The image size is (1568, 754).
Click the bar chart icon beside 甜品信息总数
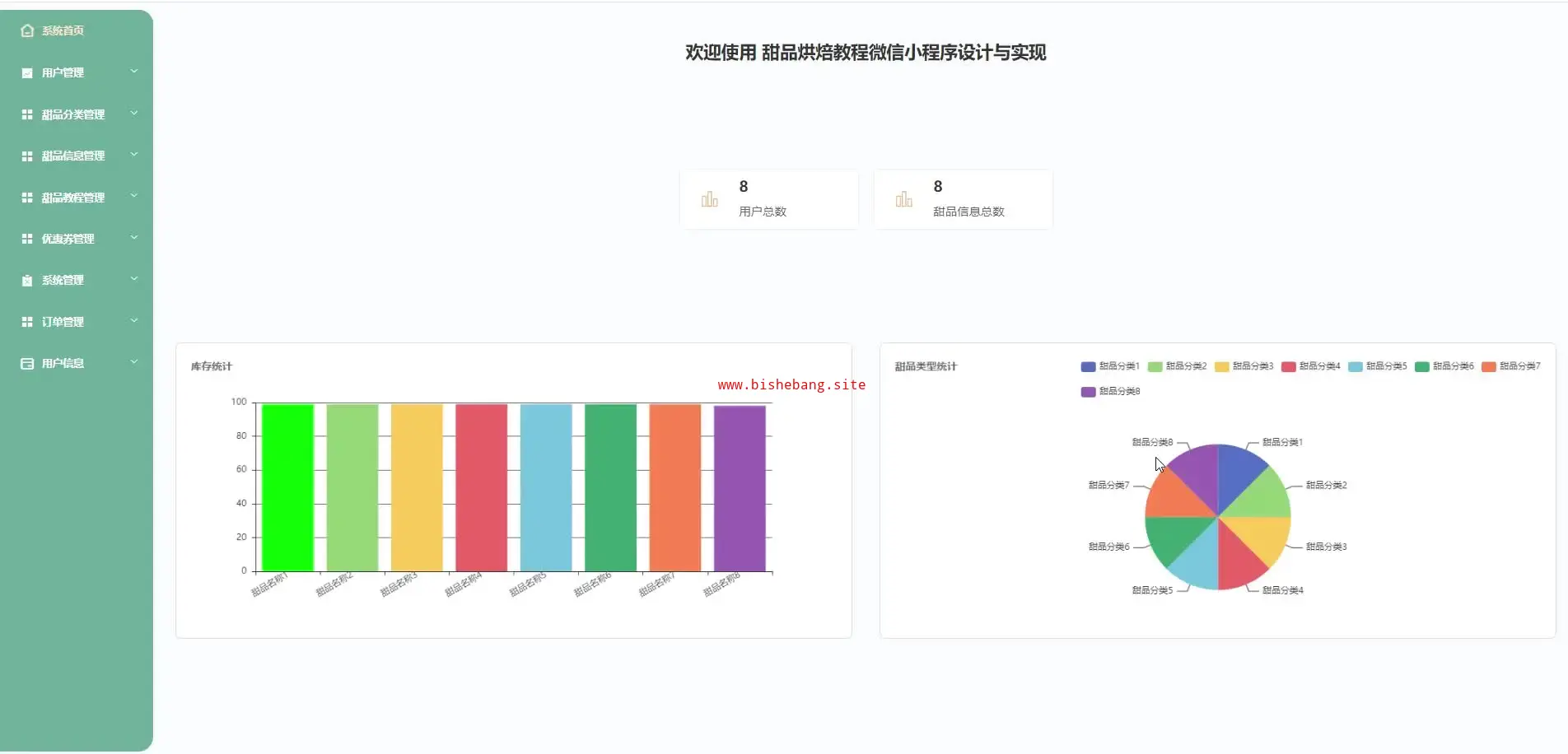pyautogui.click(x=903, y=199)
